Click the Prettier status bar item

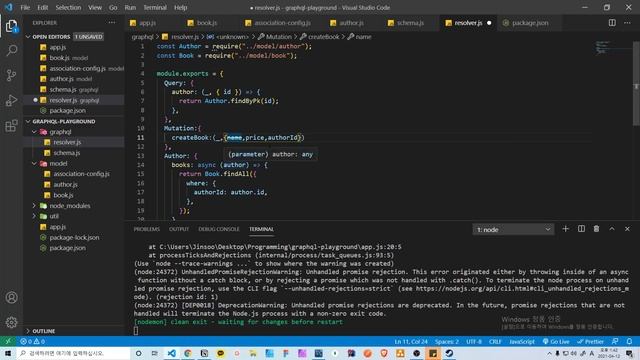(x=590, y=342)
